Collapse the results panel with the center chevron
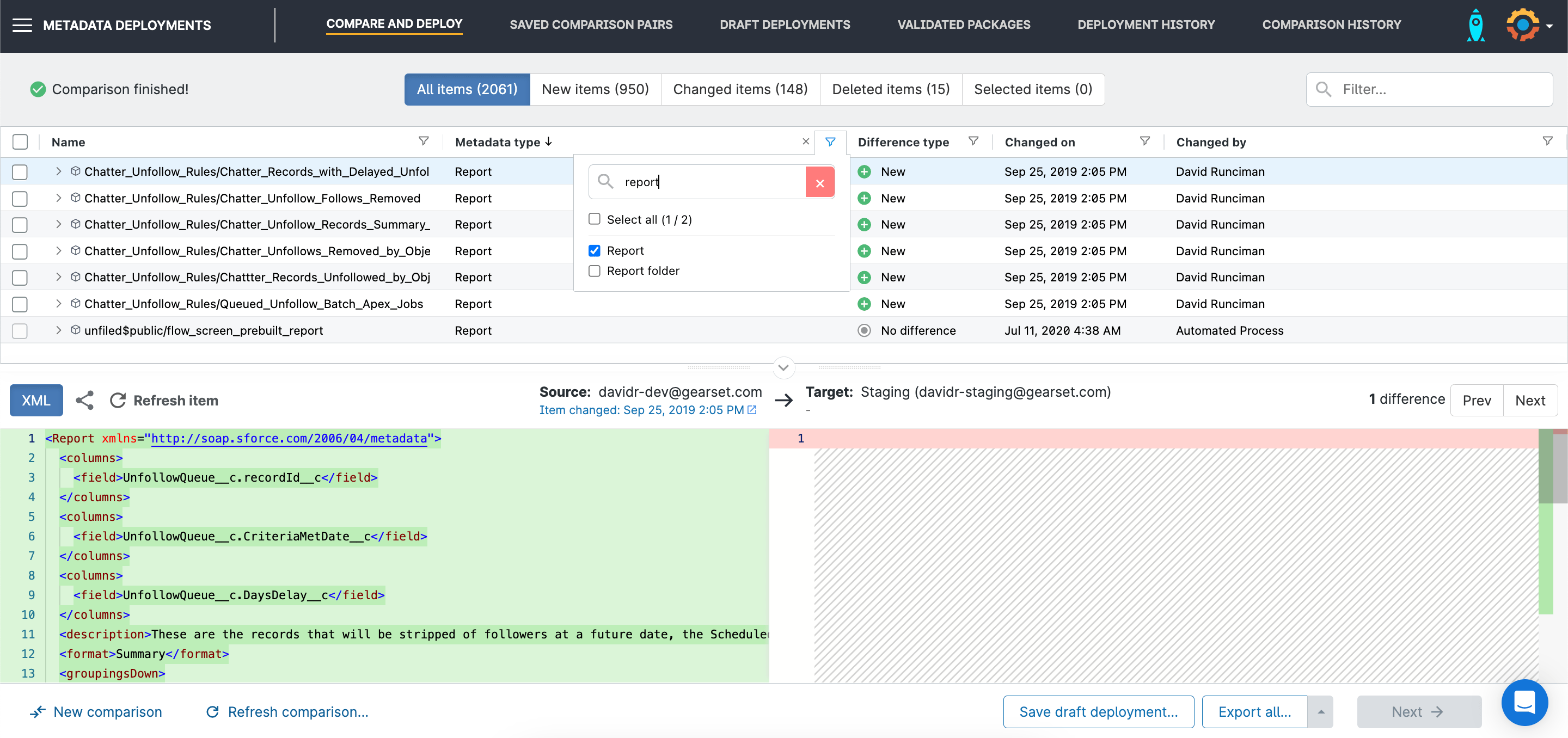The width and height of the screenshot is (1568, 738). coord(783,367)
